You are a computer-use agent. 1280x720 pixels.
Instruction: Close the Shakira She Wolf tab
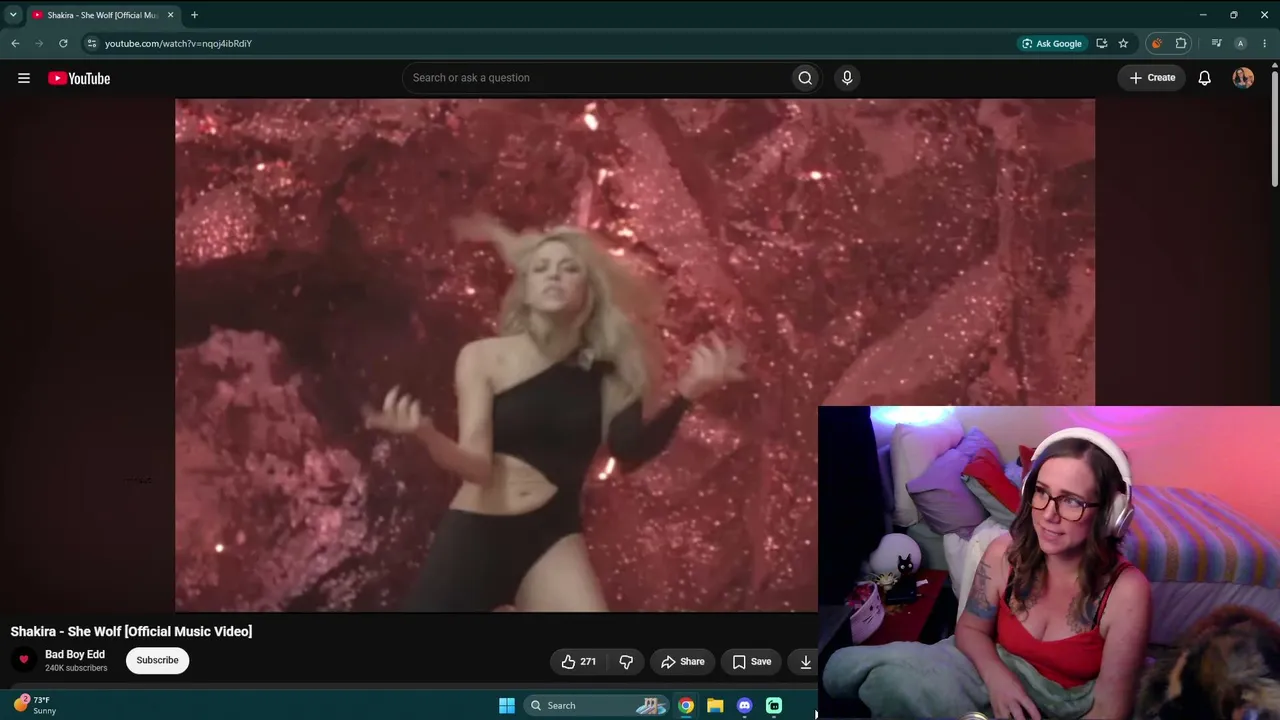171,15
